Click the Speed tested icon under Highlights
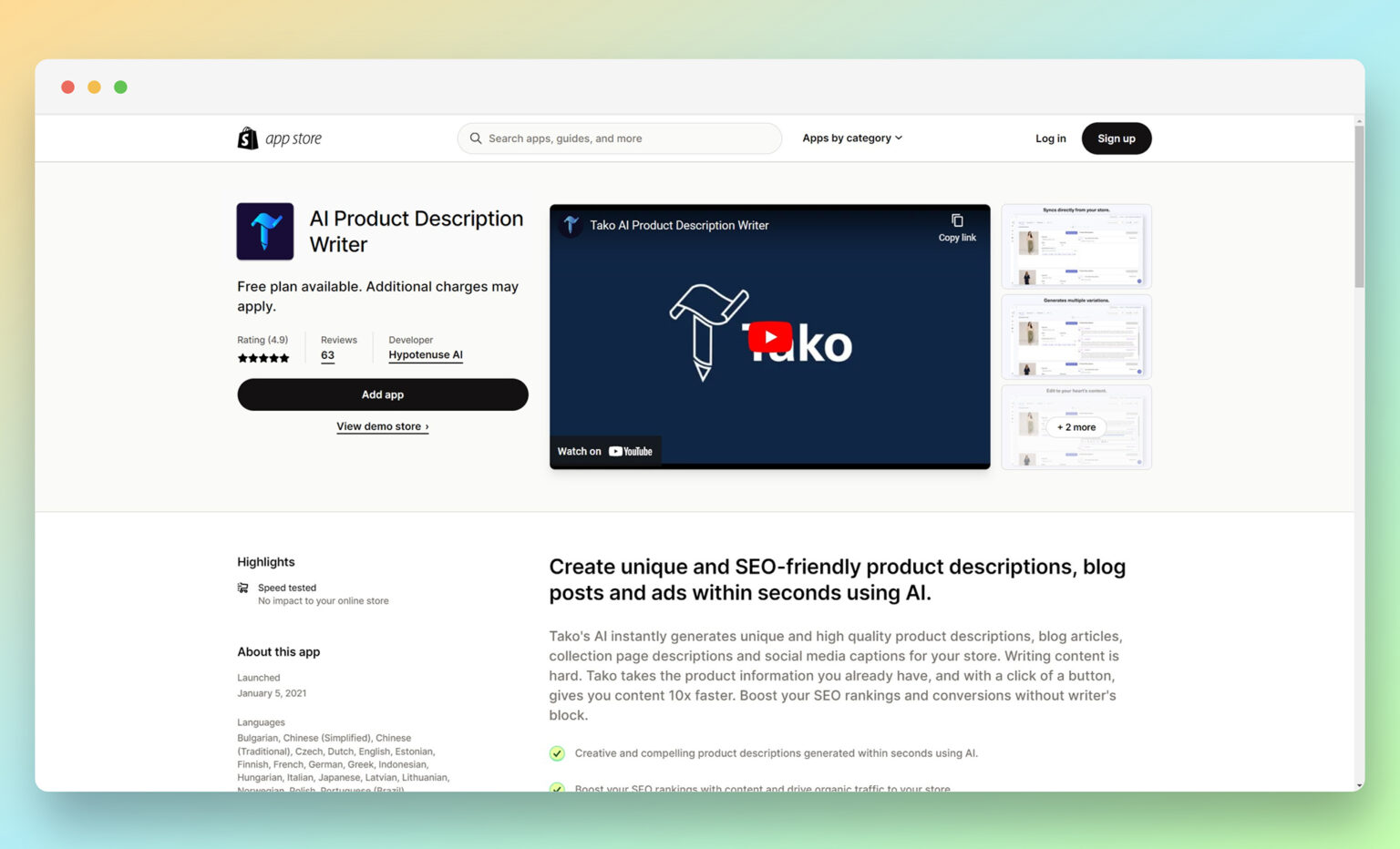1400x849 pixels. 242,588
